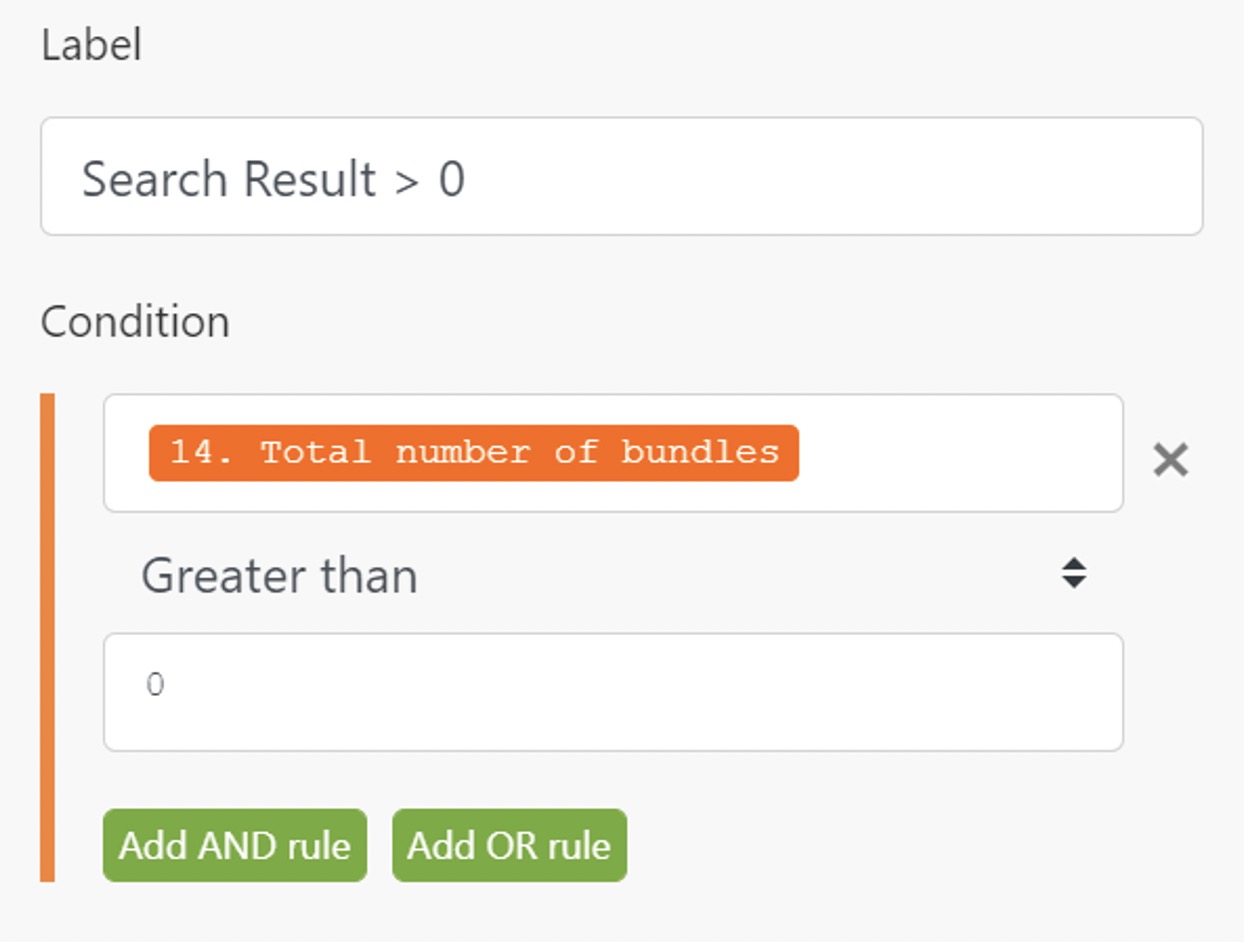Click the Add AND rule button
1244x942 pixels.
click(235, 846)
